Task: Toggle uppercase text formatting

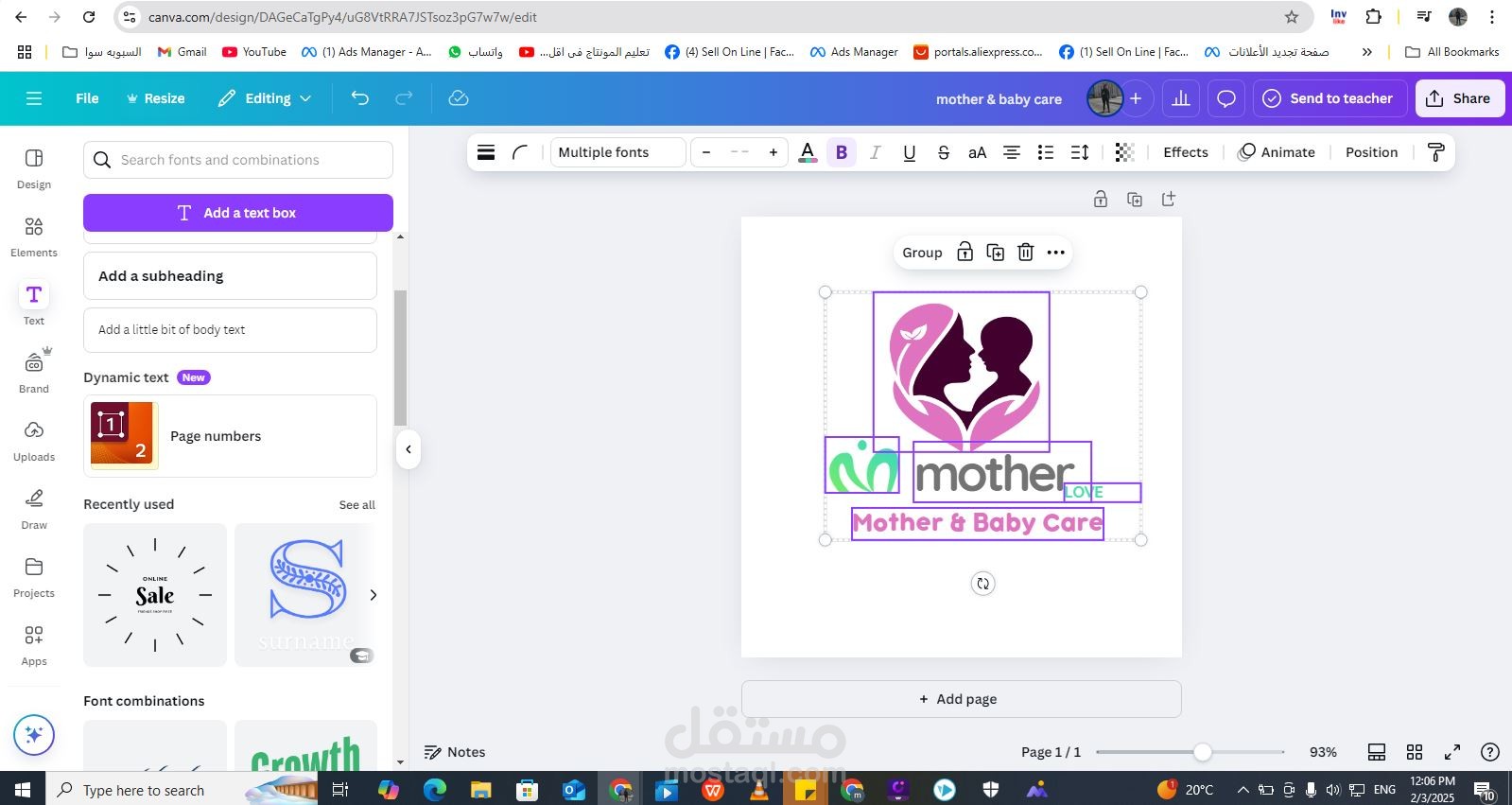Action: [978, 152]
